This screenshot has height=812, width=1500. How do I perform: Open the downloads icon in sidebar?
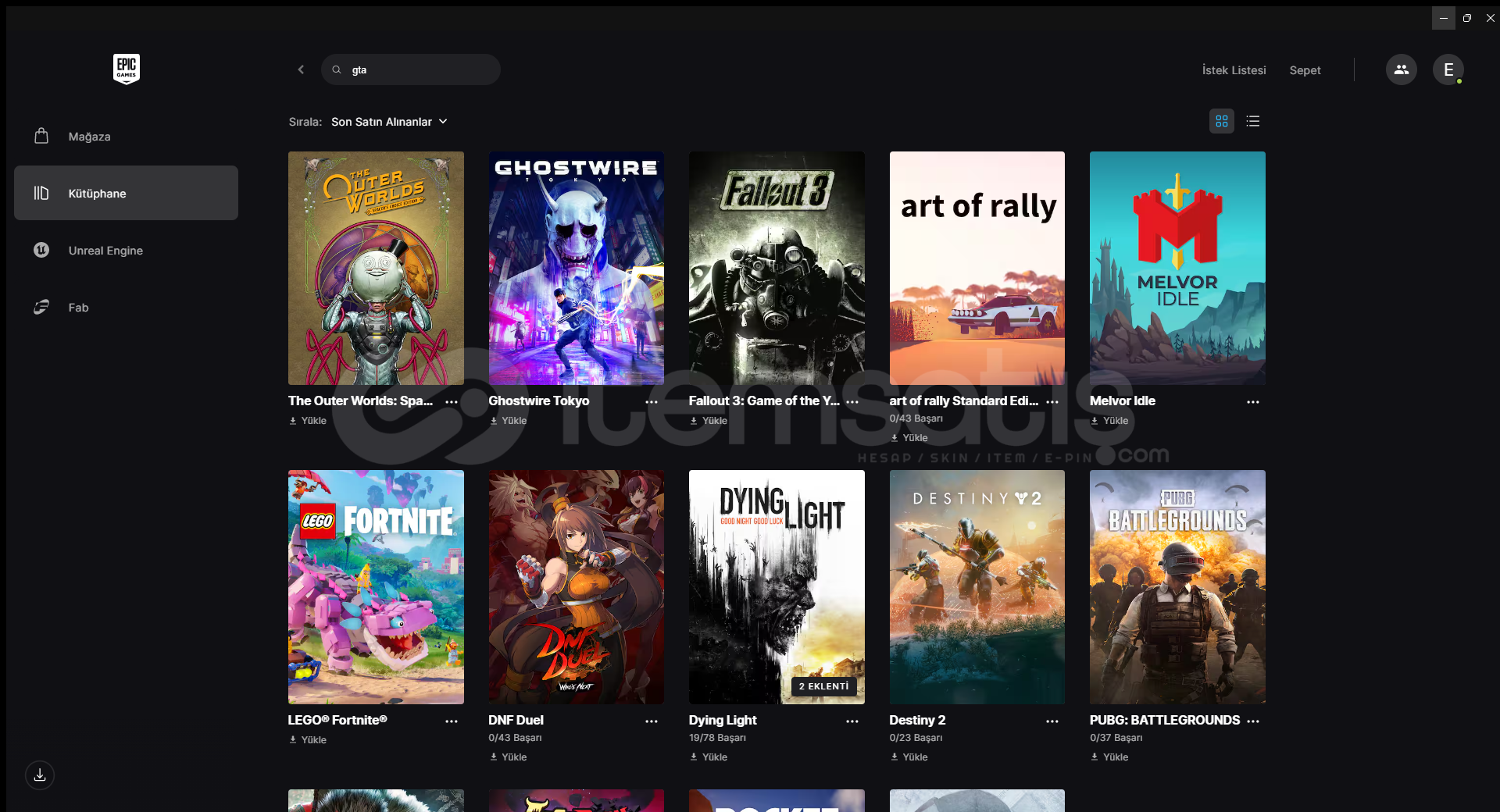point(40,775)
